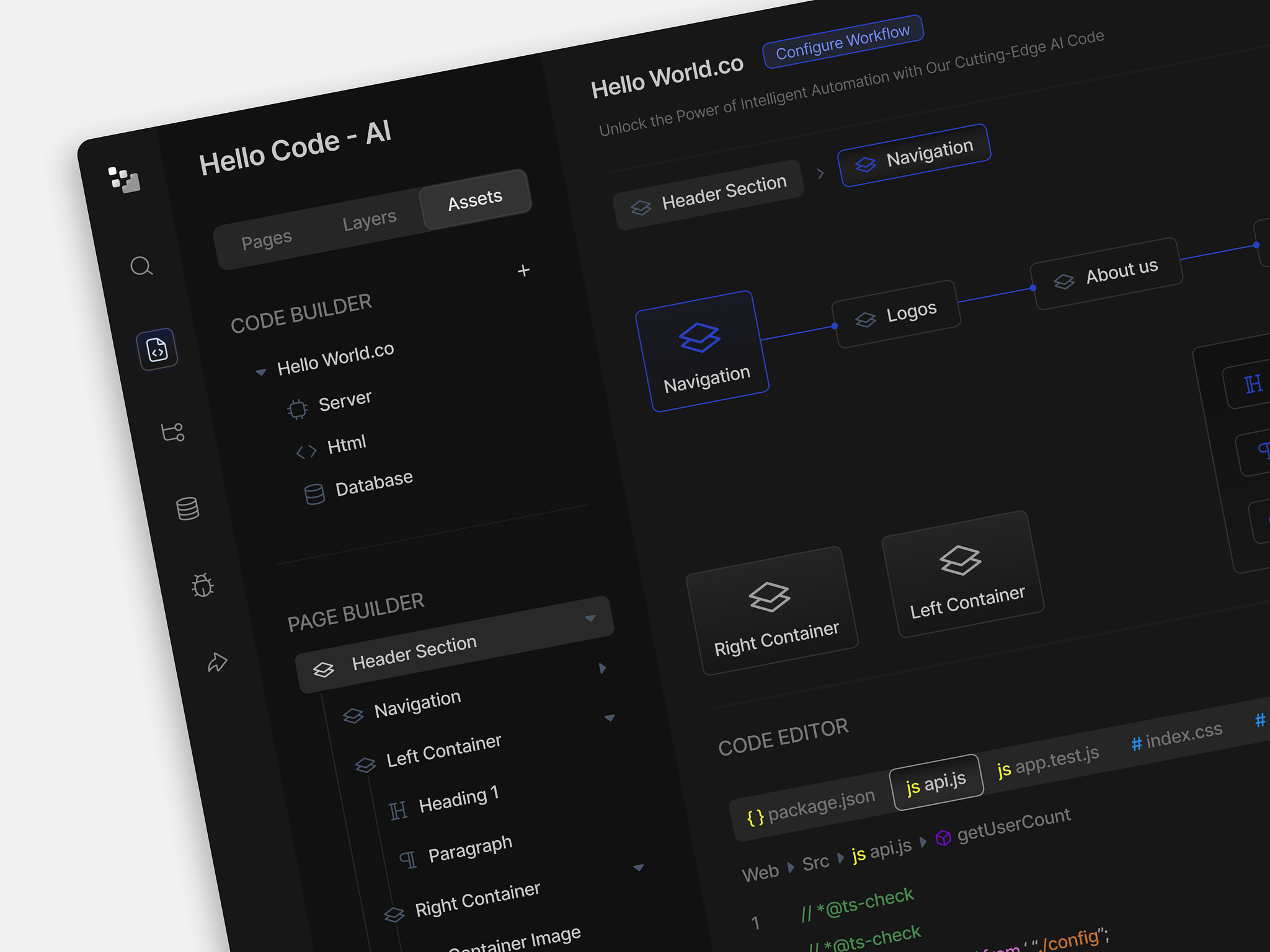The height and width of the screenshot is (952, 1270).
Task: Open search from the left sidebar
Action: [143, 267]
